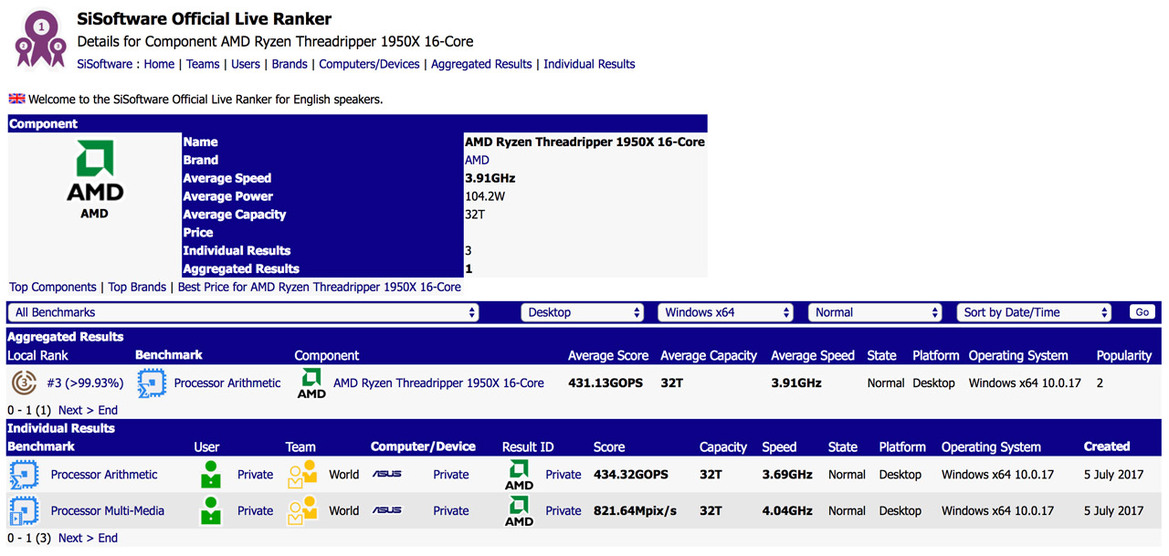This screenshot has height=556, width=1169.
Task: Click the SiSoftware link in navigation
Action: tap(104, 64)
